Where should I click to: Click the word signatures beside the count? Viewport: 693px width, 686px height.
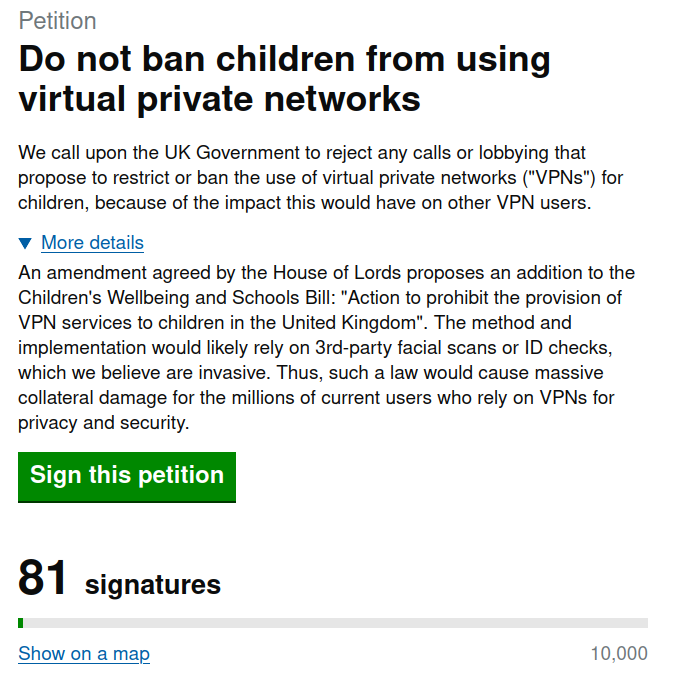click(153, 584)
